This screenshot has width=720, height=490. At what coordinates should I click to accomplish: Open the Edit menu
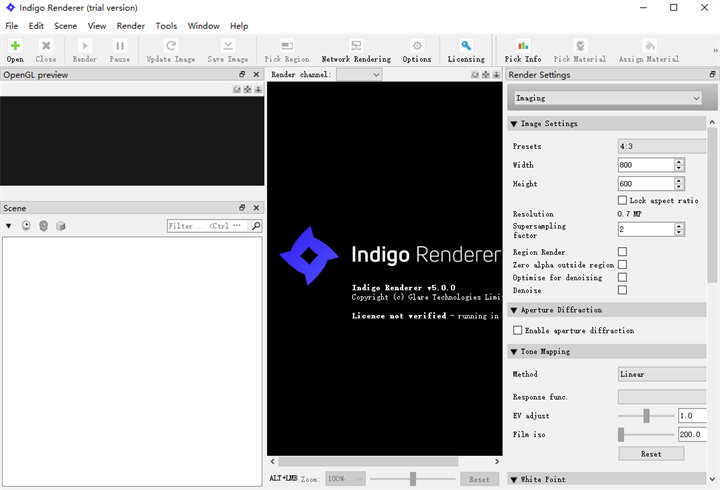[36, 26]
